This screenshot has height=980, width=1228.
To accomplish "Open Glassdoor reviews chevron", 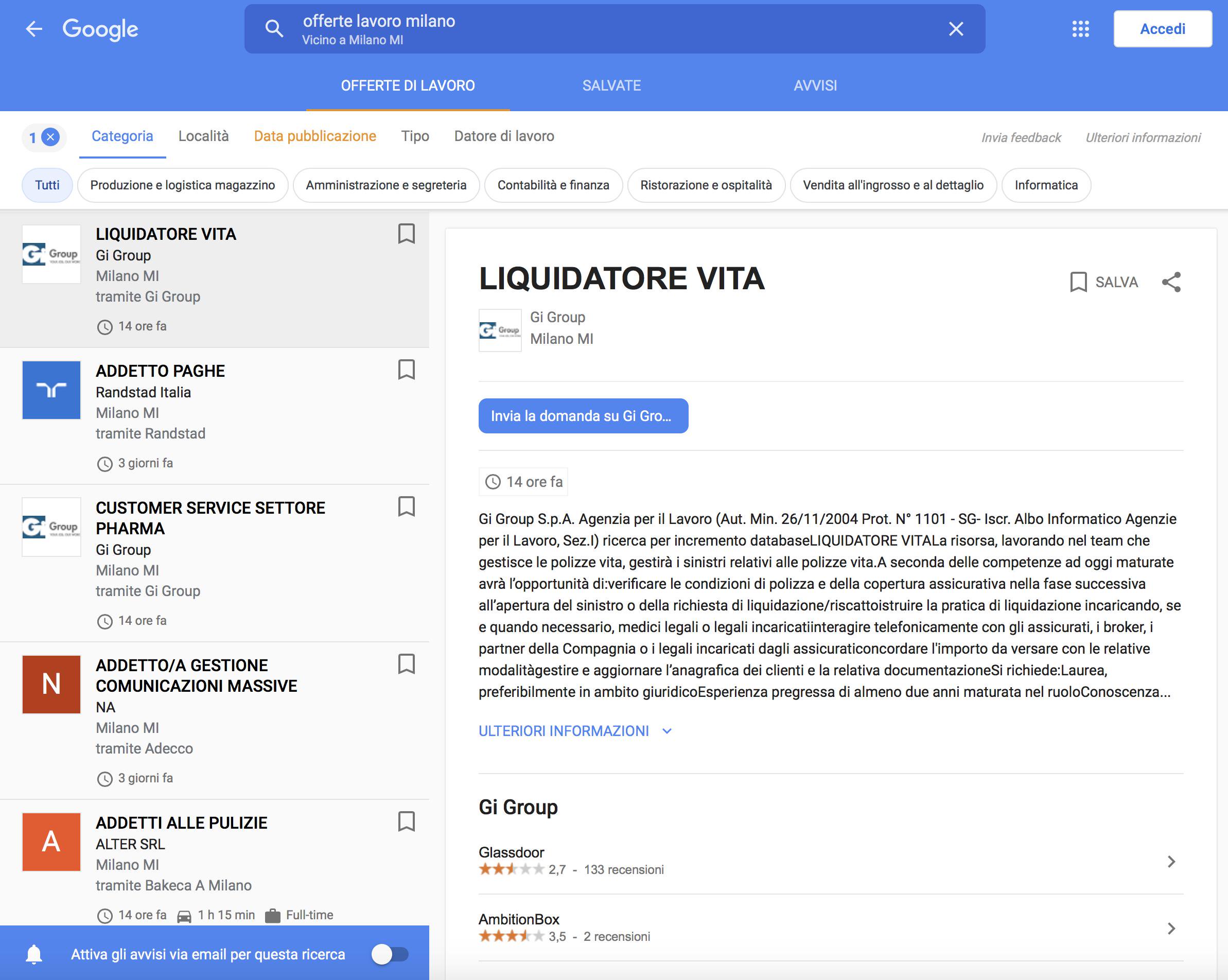I will (1171, 862).
